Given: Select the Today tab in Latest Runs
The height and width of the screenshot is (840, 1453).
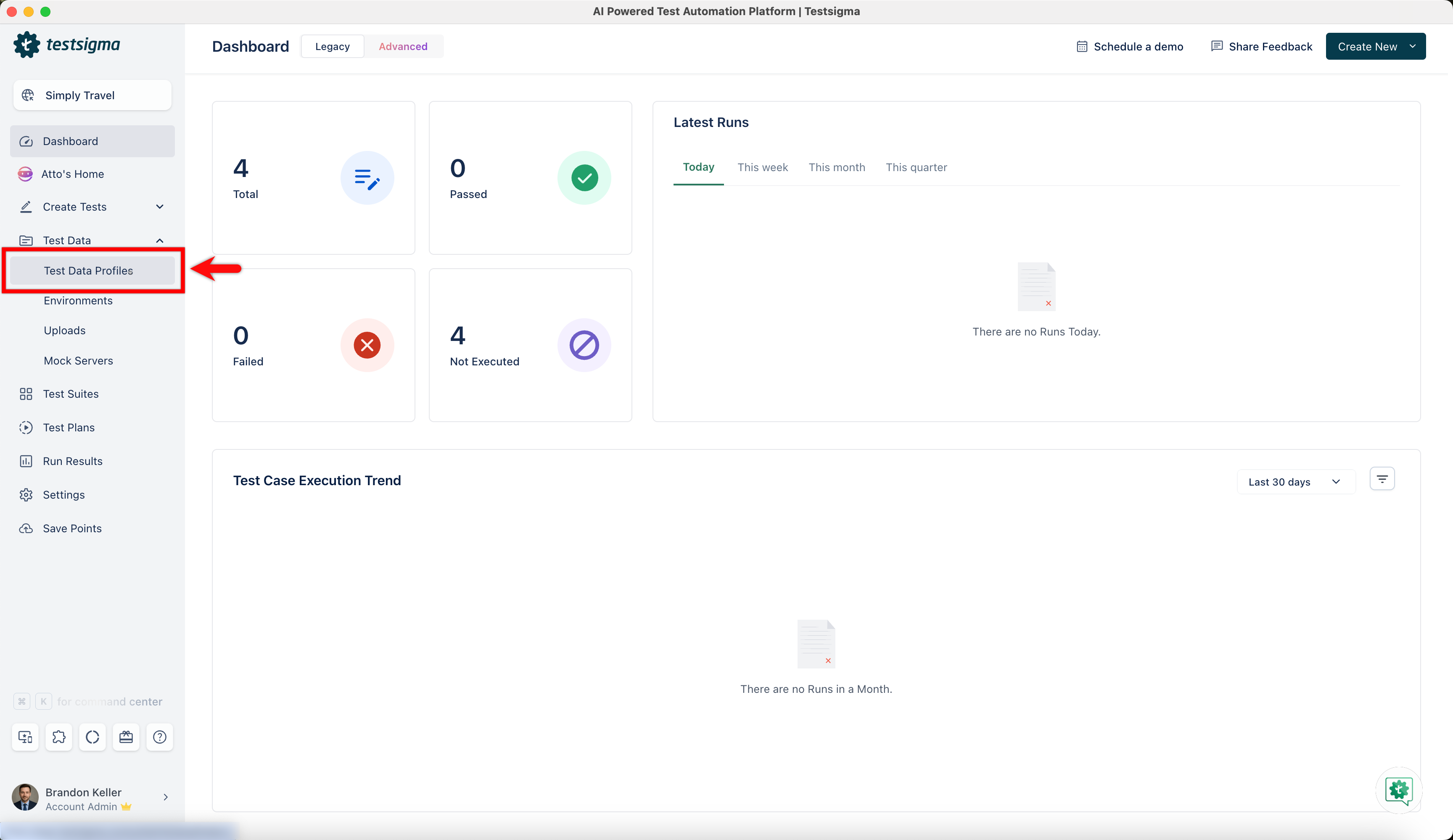Looking at the screenshot, I should click(x=698, y=167).
